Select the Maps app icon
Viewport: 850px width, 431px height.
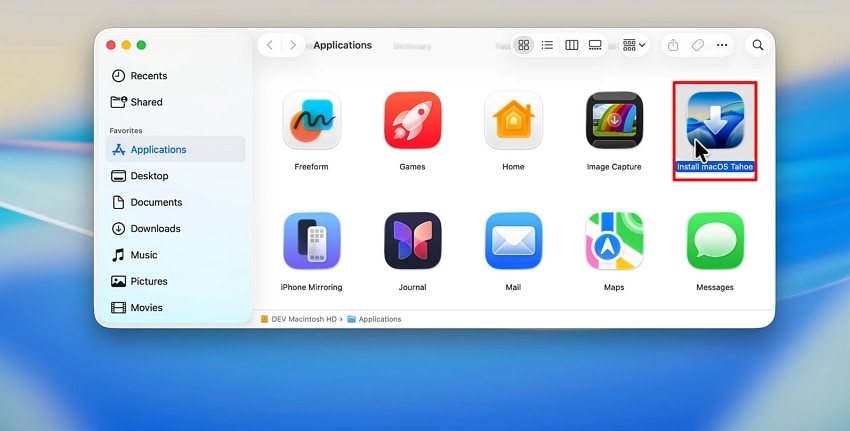[614, 241]
